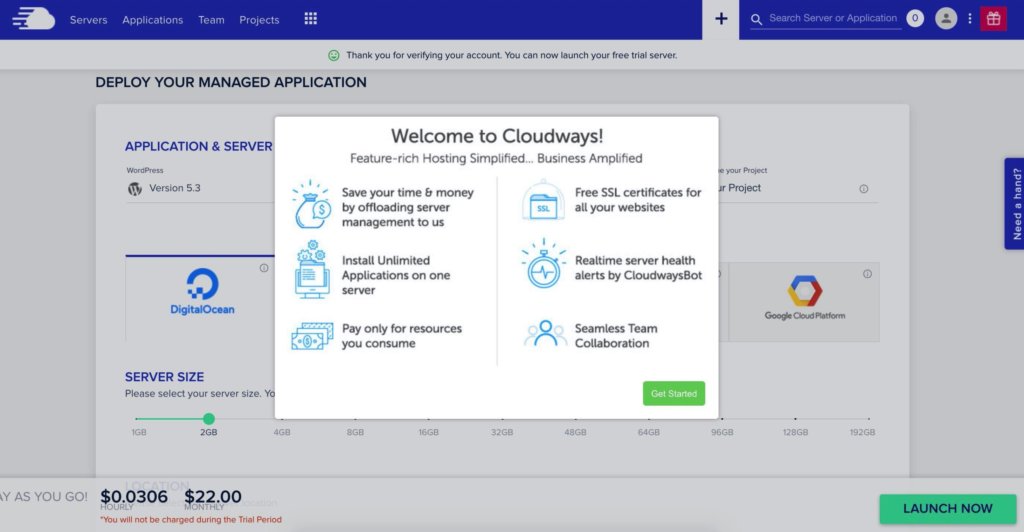Viewport: 1024px width, 532px height.
Task: Click the $0.0306 hourly price
Action: 134,497
